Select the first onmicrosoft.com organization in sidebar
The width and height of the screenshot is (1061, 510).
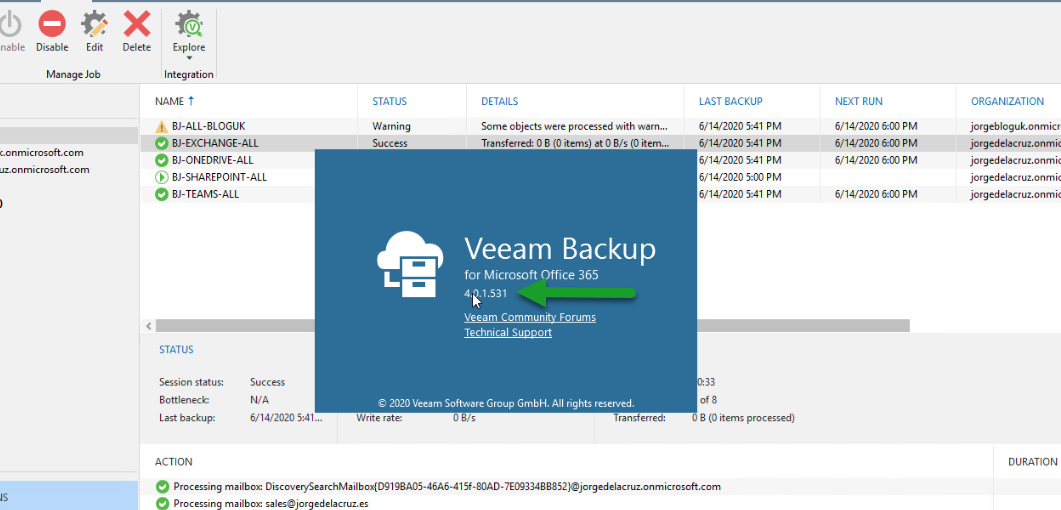[42, 153]
